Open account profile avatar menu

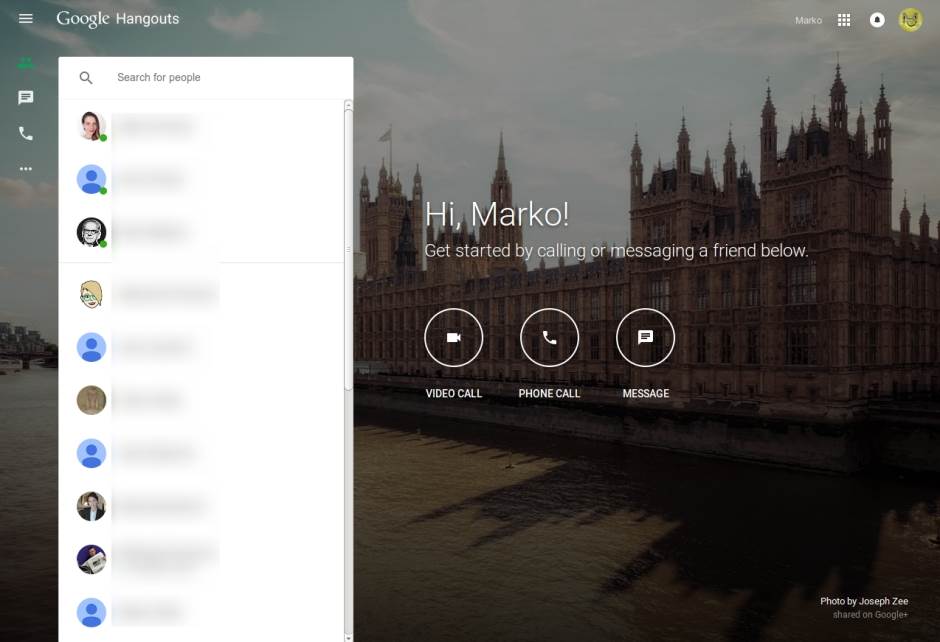coord(910,20)
